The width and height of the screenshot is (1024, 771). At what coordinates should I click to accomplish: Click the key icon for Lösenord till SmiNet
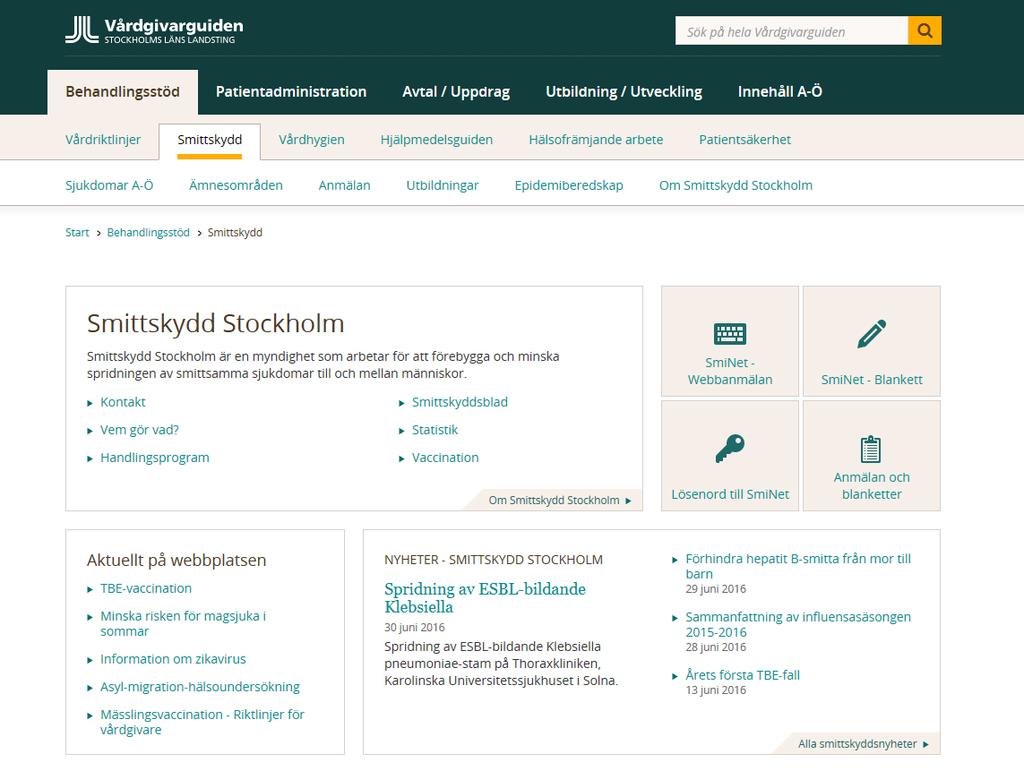pos(729,448)
